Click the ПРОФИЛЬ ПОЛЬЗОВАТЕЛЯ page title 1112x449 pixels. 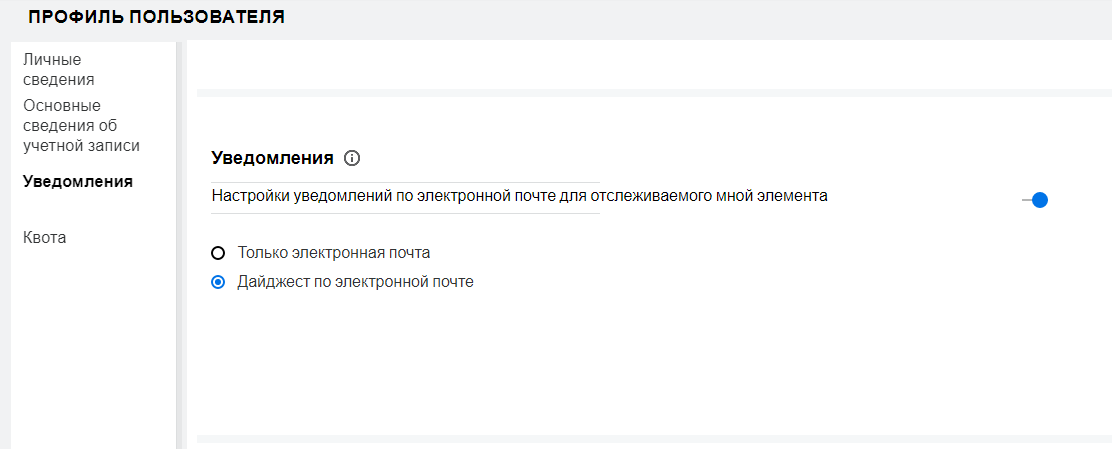[157, 17]
